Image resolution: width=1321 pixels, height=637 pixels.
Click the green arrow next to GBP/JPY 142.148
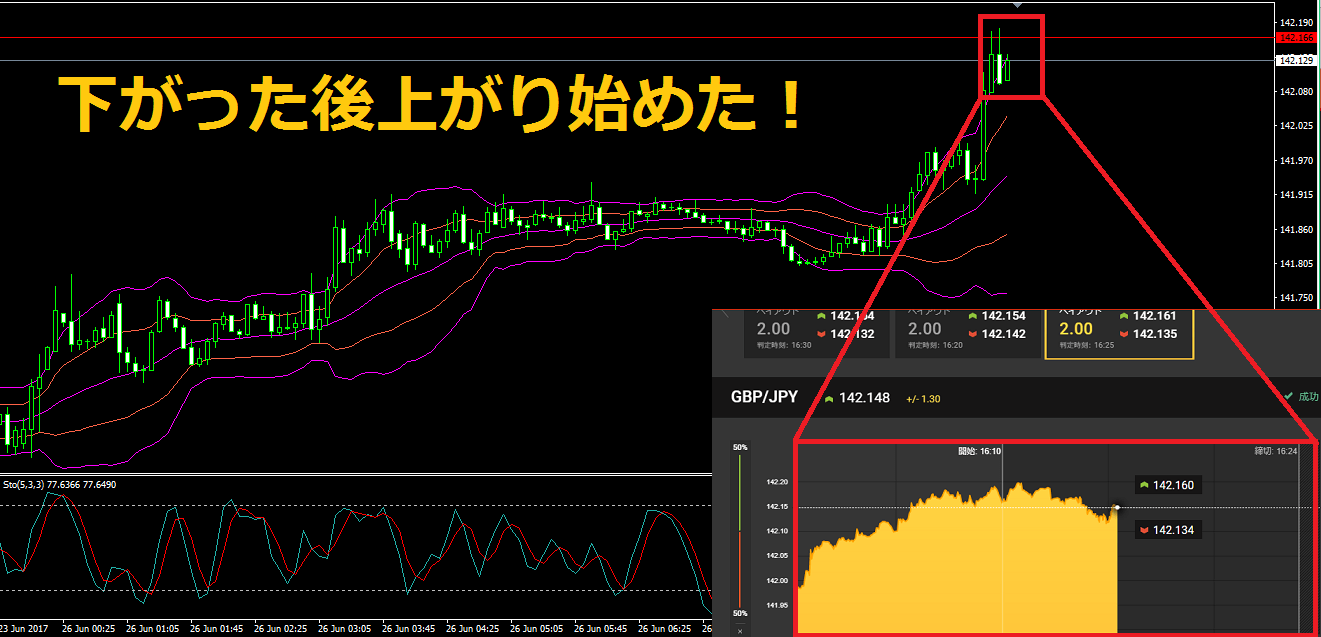(828, 398)
